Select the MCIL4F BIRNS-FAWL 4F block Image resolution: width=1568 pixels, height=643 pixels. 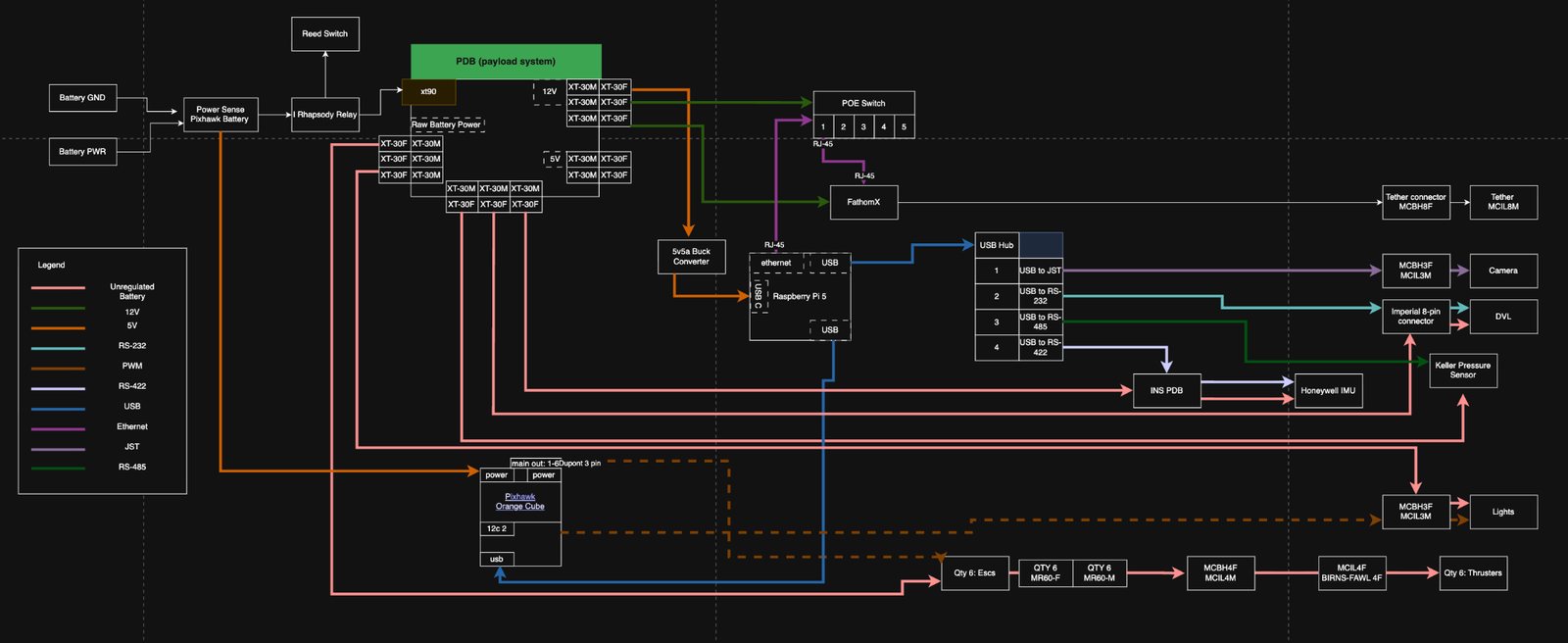pyautogui.click(x=1351, y=573)
